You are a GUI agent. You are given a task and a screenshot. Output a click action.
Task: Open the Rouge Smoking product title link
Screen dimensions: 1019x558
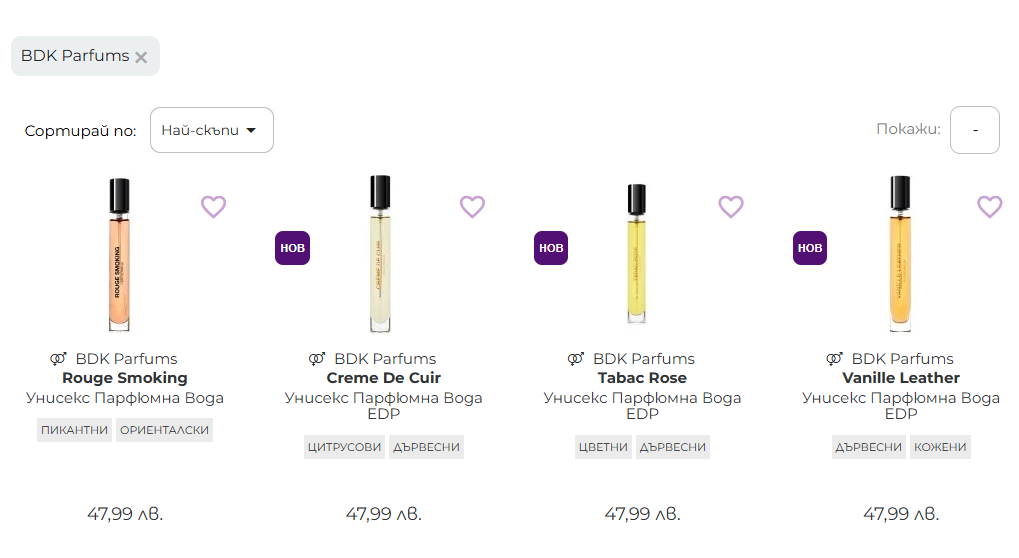125,378
